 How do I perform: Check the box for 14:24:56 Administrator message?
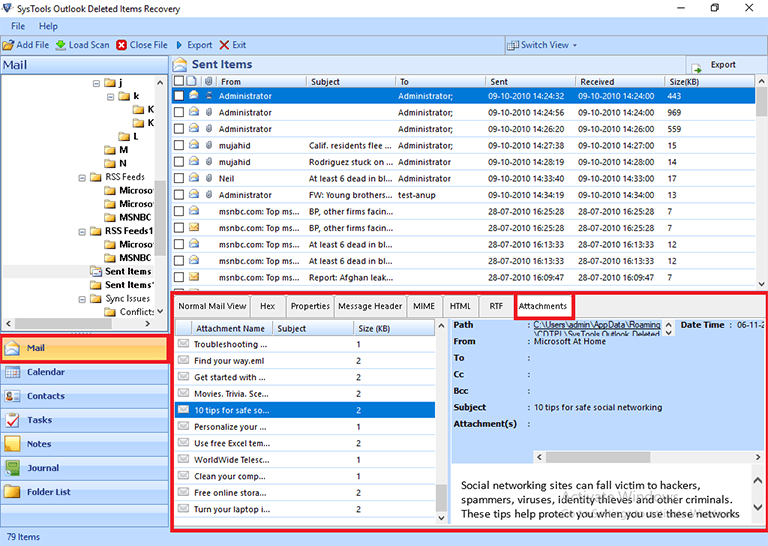click(x=179, y=112)
